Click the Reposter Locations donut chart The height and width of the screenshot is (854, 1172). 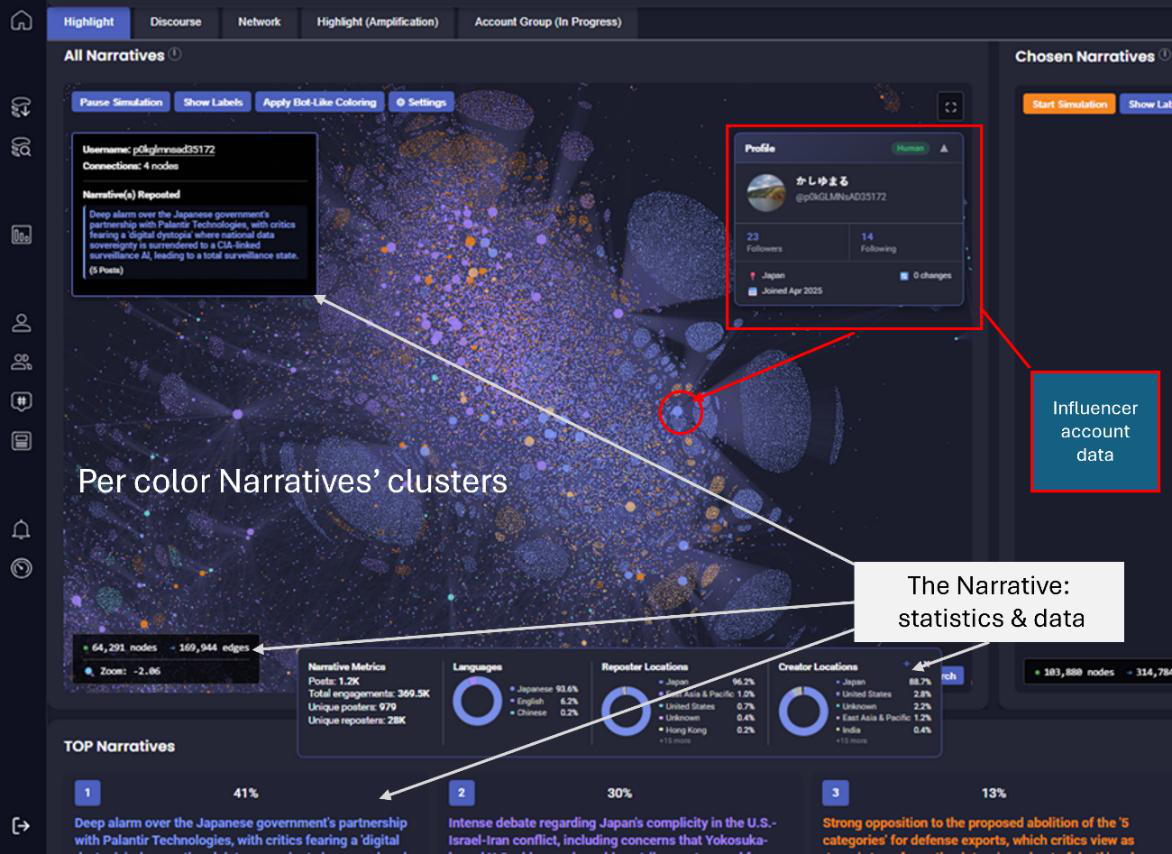click(x=626, y=711)
